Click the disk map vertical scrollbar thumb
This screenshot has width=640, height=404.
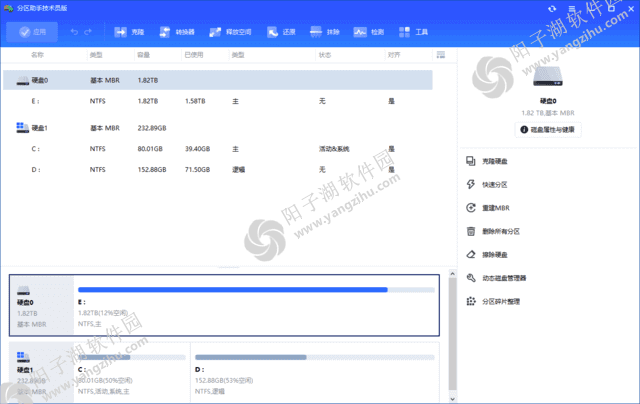click(452, 334)
